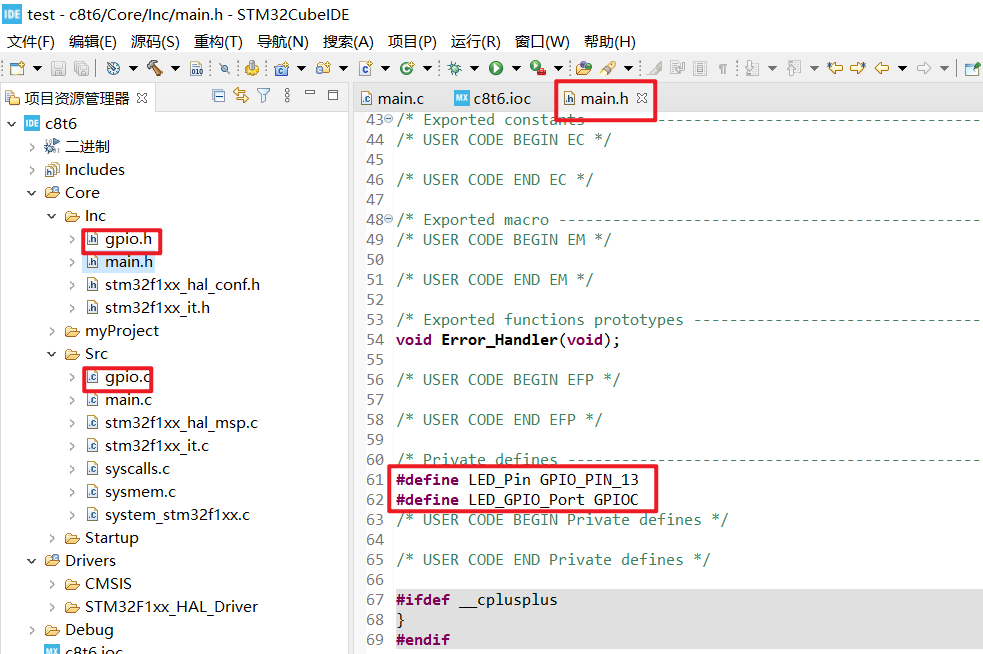This screenshot has width=983, height=654.
Task: Open dropdown next to New icon
Action: tap(37, 68)
